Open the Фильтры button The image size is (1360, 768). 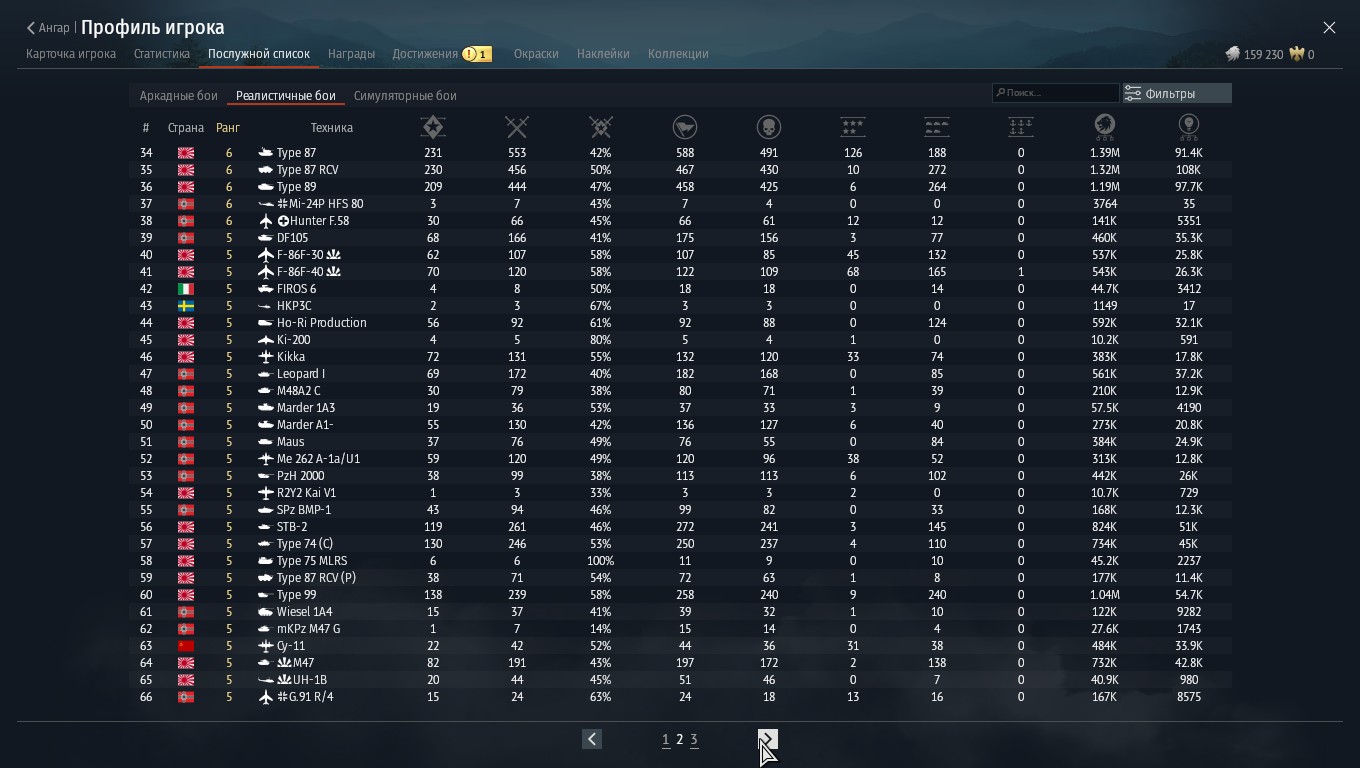click(1177, 93)
